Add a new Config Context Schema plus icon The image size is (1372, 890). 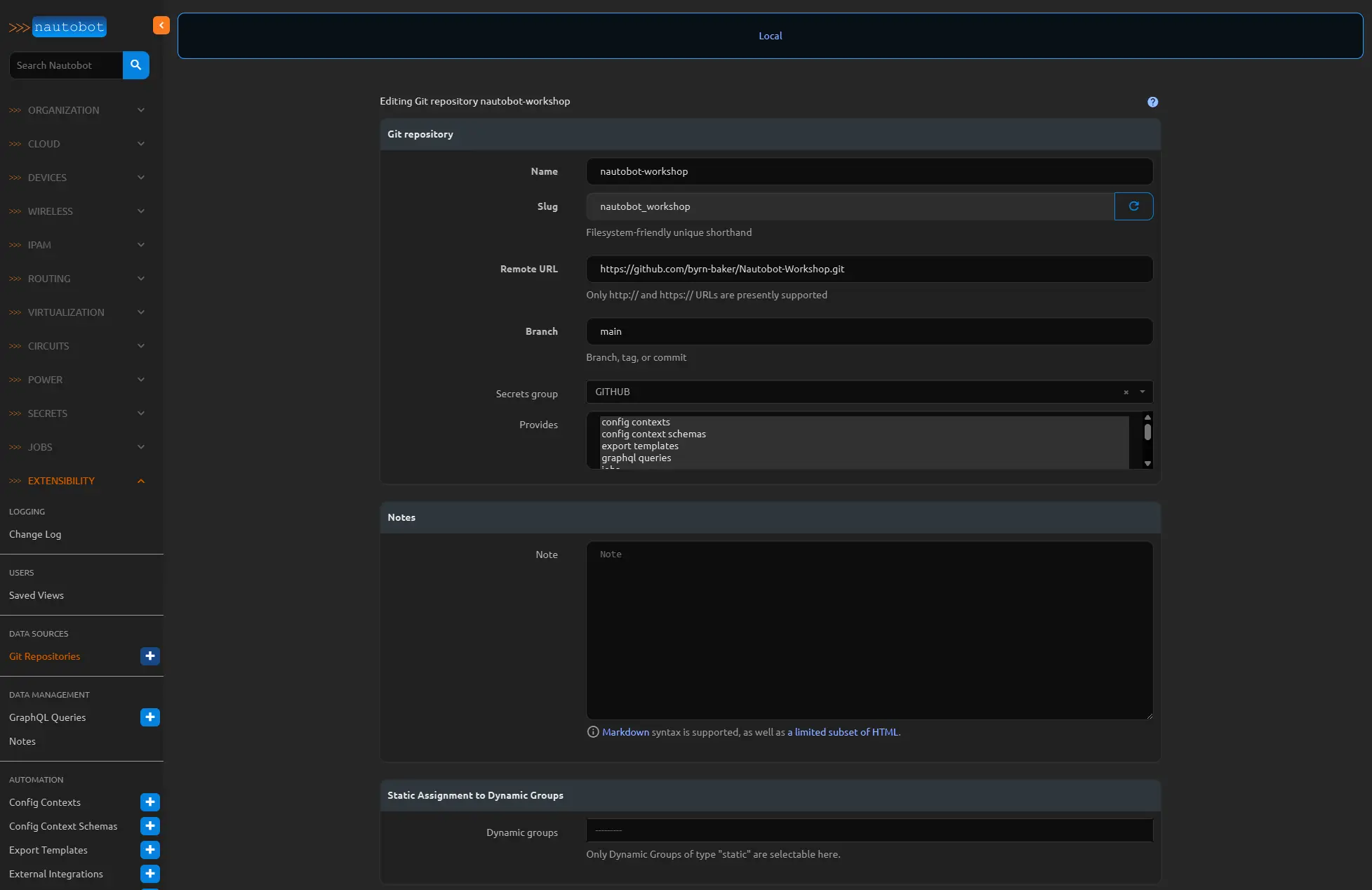coord(150,826)
